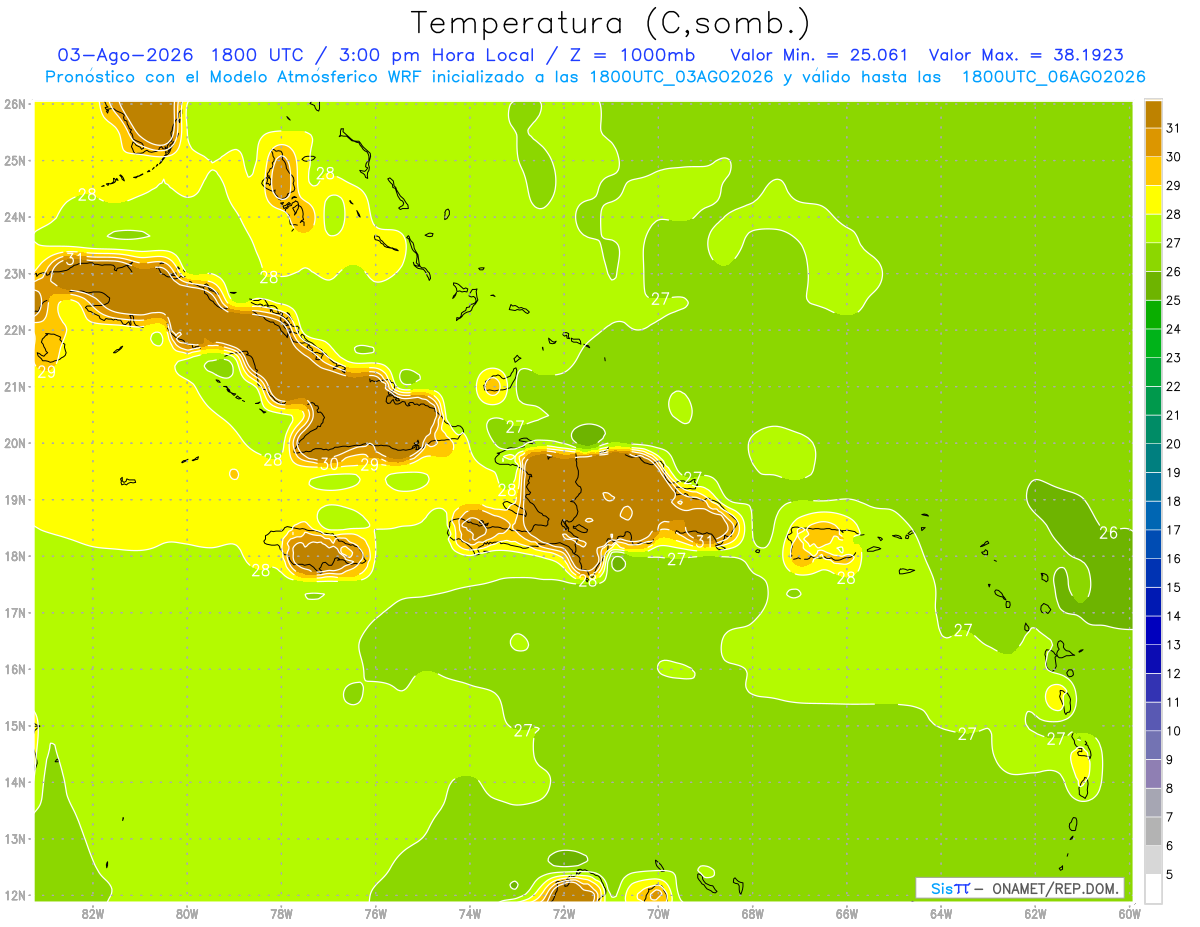Image resolution: width=1200 pixels, height=927 pixels.
Task: Click the legend label 10
Action: pyautogui.click(x=1174, y=731)
